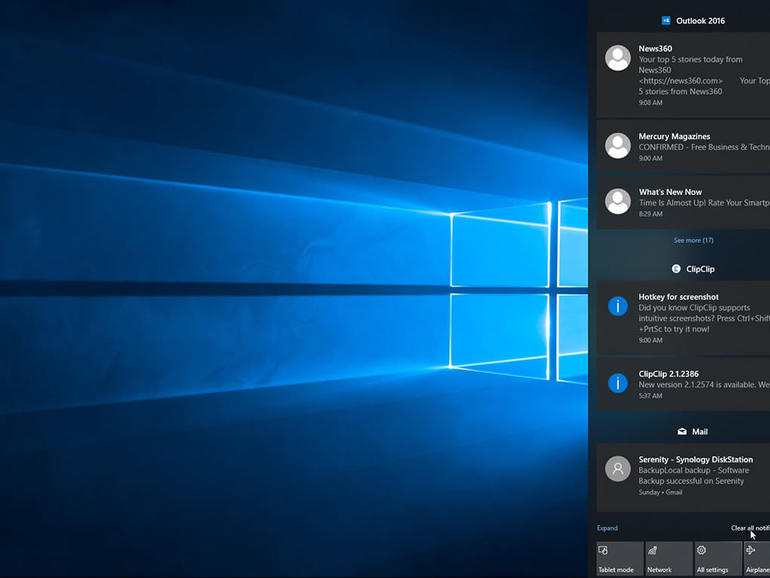This screenshot has height=578, width=770.
Task: Open the News360 notification
Action: pos(683,75)
